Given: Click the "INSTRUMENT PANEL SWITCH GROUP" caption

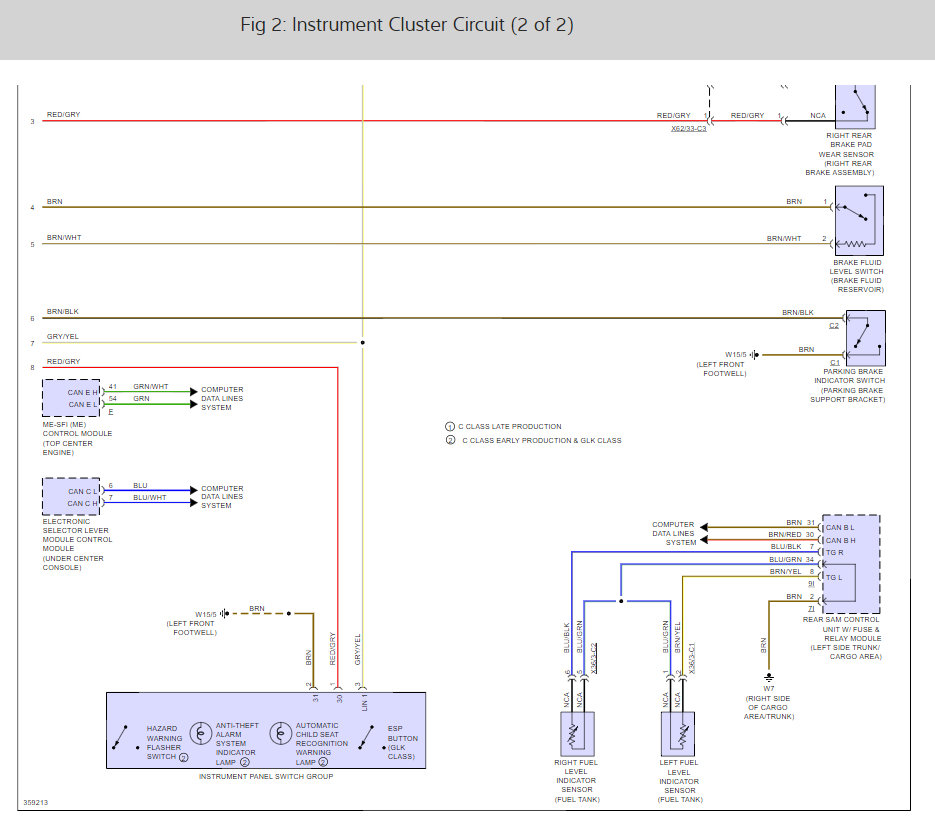Looking at the screenshot, I should pyautogui.click(x=266, y=776).
